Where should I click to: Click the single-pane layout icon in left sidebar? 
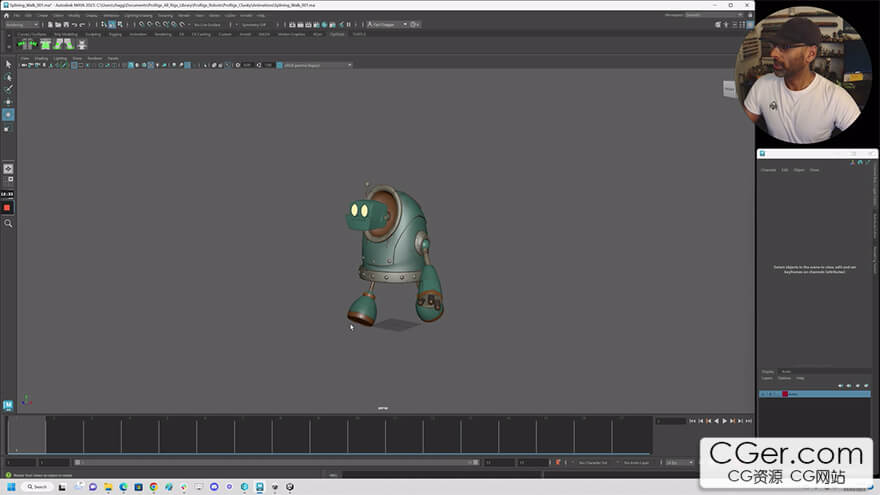[x=8, y=168]
